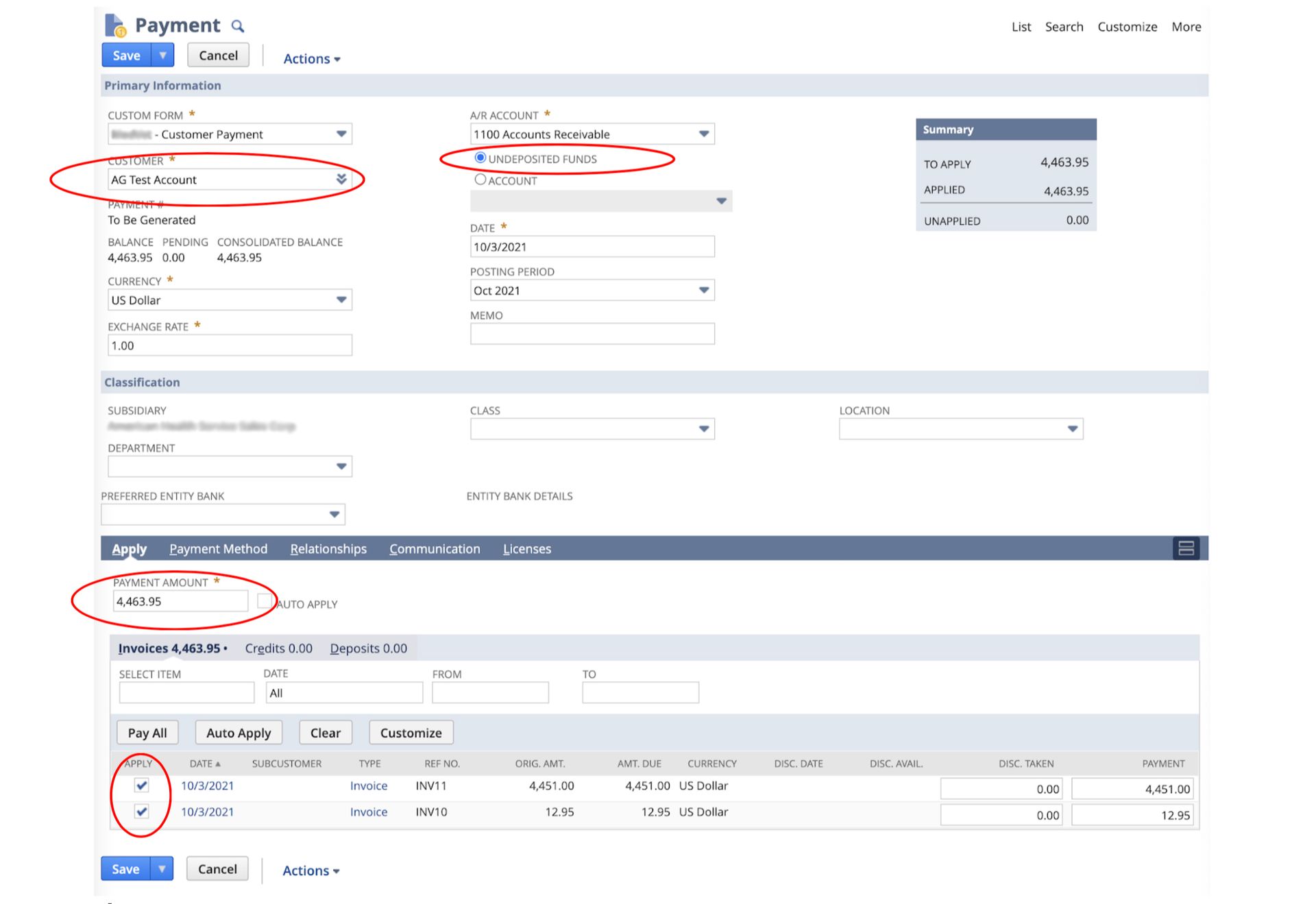
Task: Click the From date filter field
Action: tap(490, 693)
